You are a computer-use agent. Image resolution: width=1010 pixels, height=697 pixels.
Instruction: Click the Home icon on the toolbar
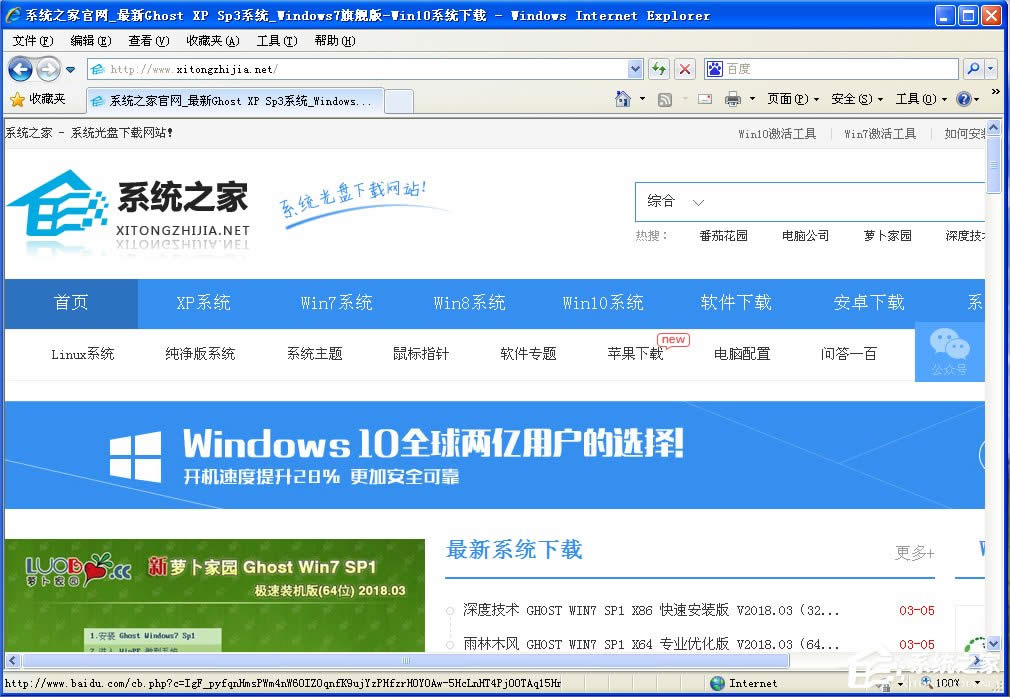click(x=622, y=99)
